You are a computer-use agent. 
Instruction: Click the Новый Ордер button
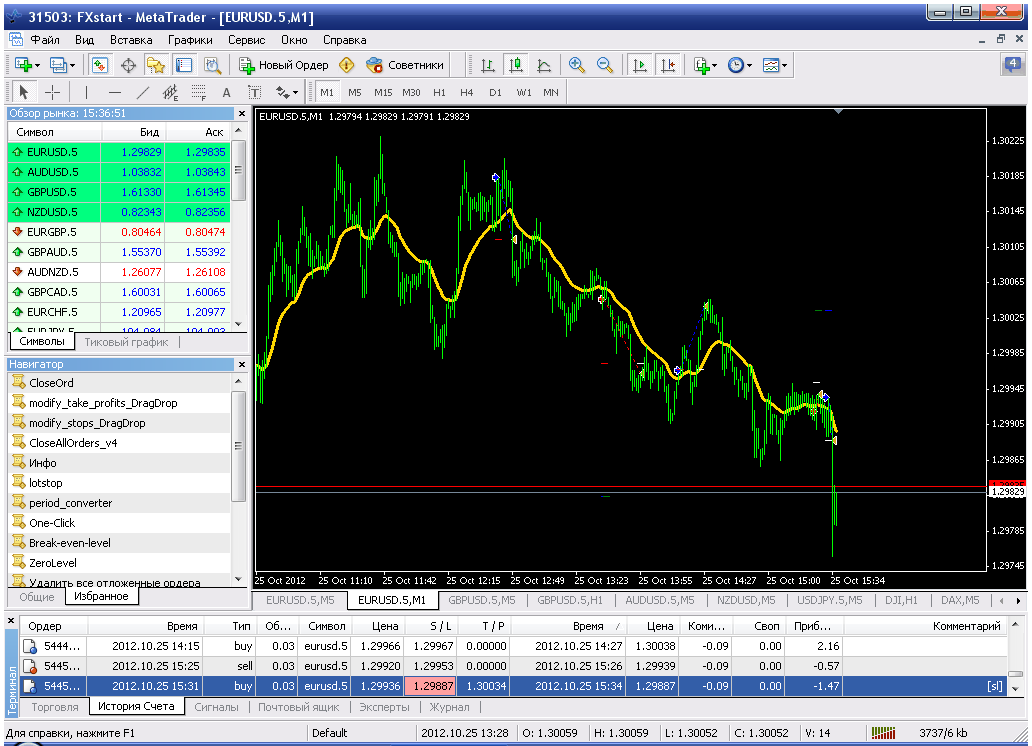284,65
